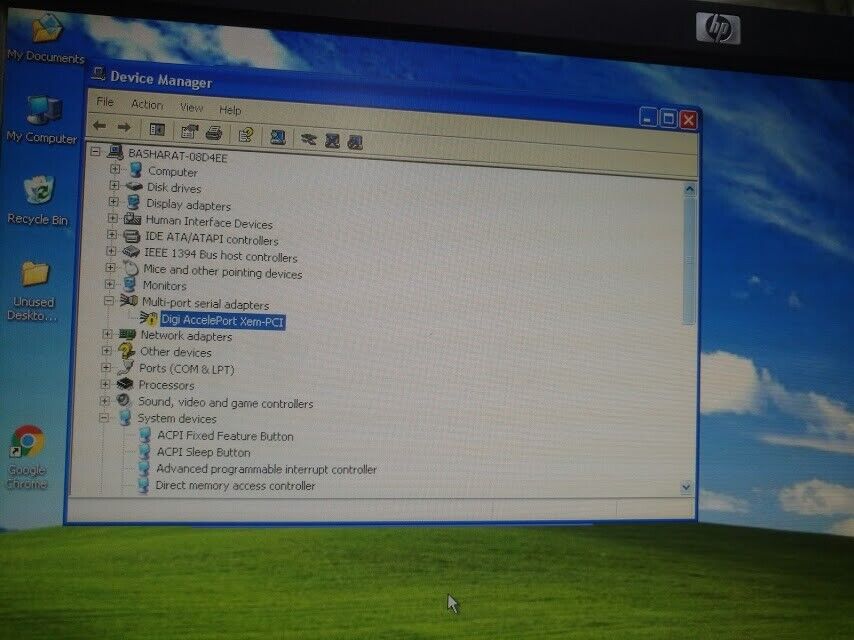854x640 pixels.
Task: Close the Device Manager window
Action: tap(688, 120)
